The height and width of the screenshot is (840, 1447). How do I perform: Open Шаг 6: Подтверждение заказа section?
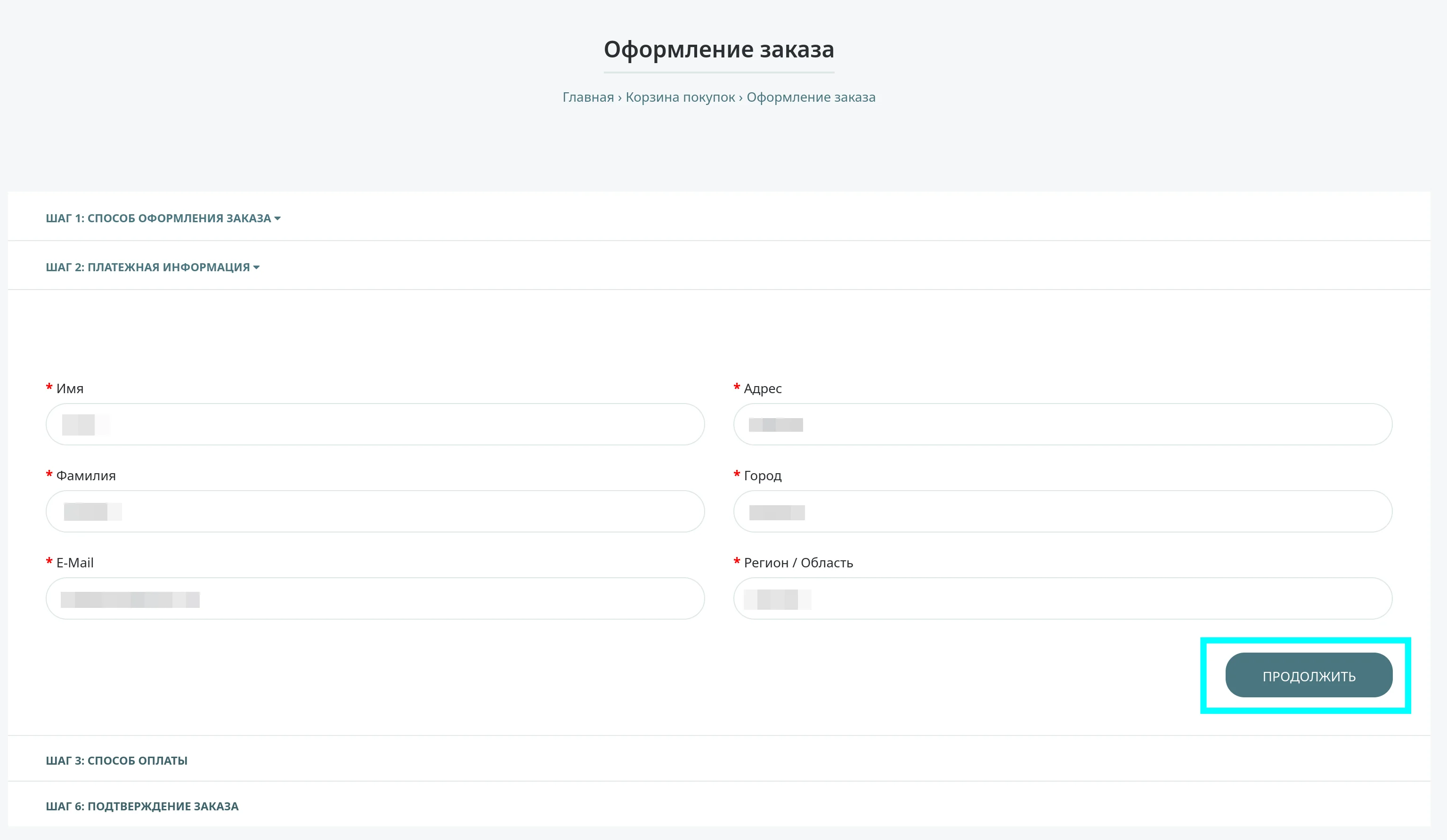(x=142, y=806)
